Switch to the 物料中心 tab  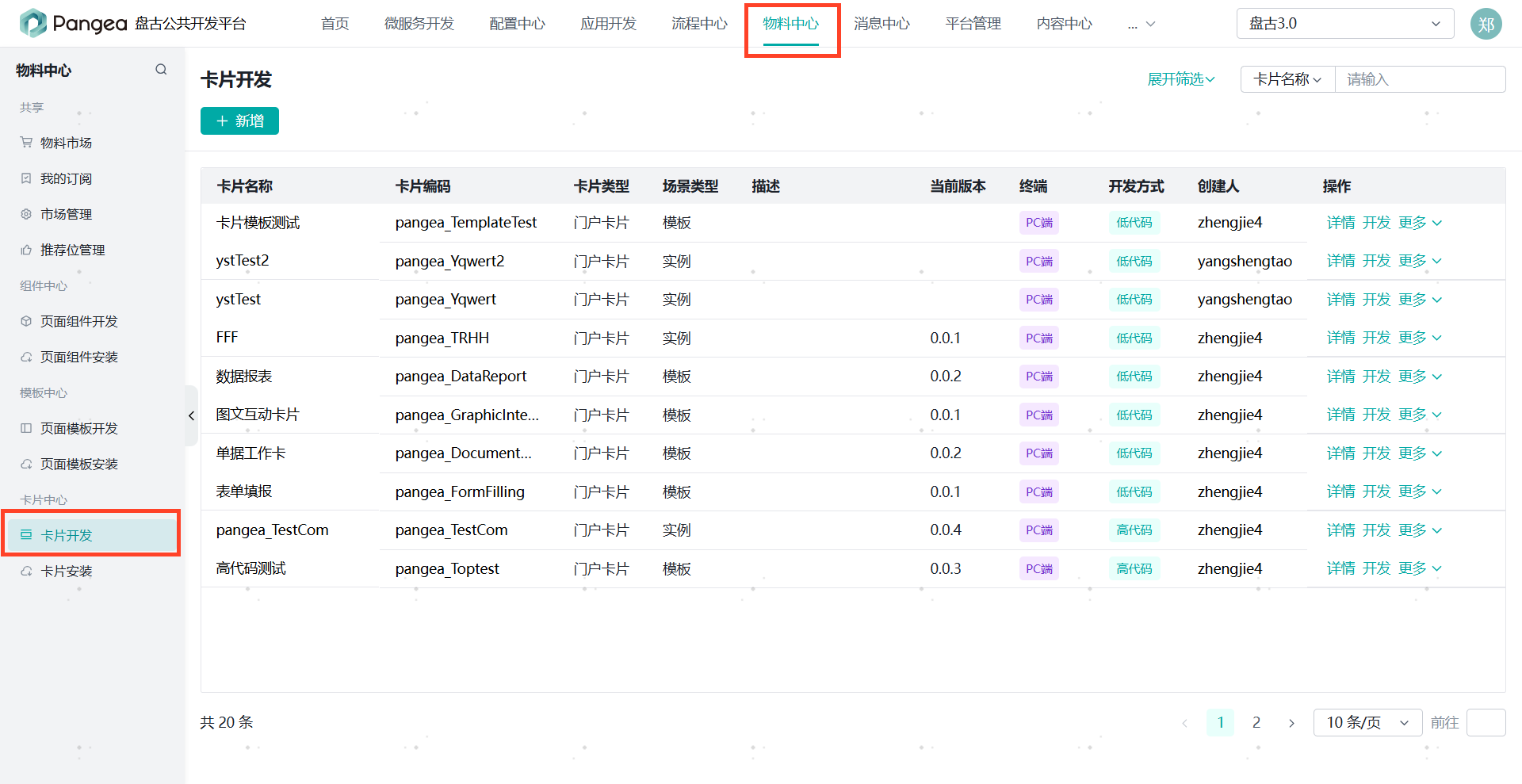point(791,24)
